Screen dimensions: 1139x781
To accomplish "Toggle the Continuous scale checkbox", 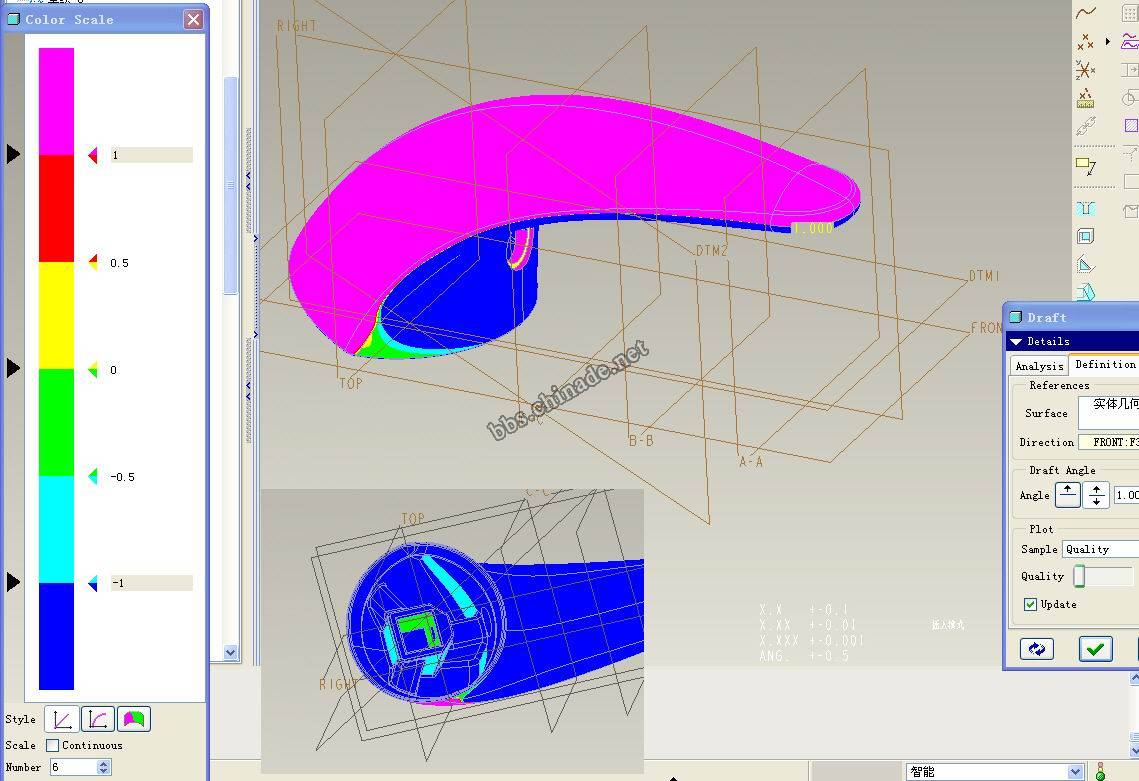I will pyautogui.click(x=52, y=745).
